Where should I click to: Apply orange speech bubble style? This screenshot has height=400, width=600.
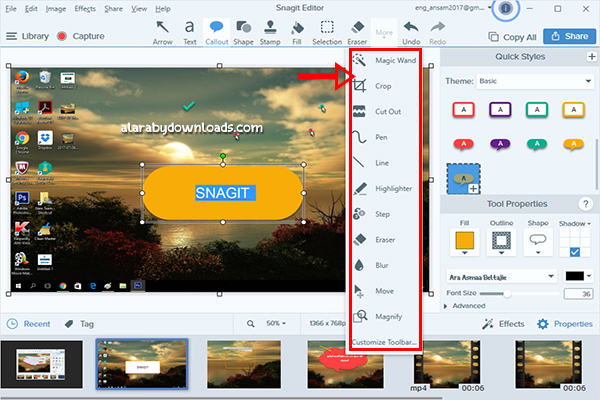574,144
